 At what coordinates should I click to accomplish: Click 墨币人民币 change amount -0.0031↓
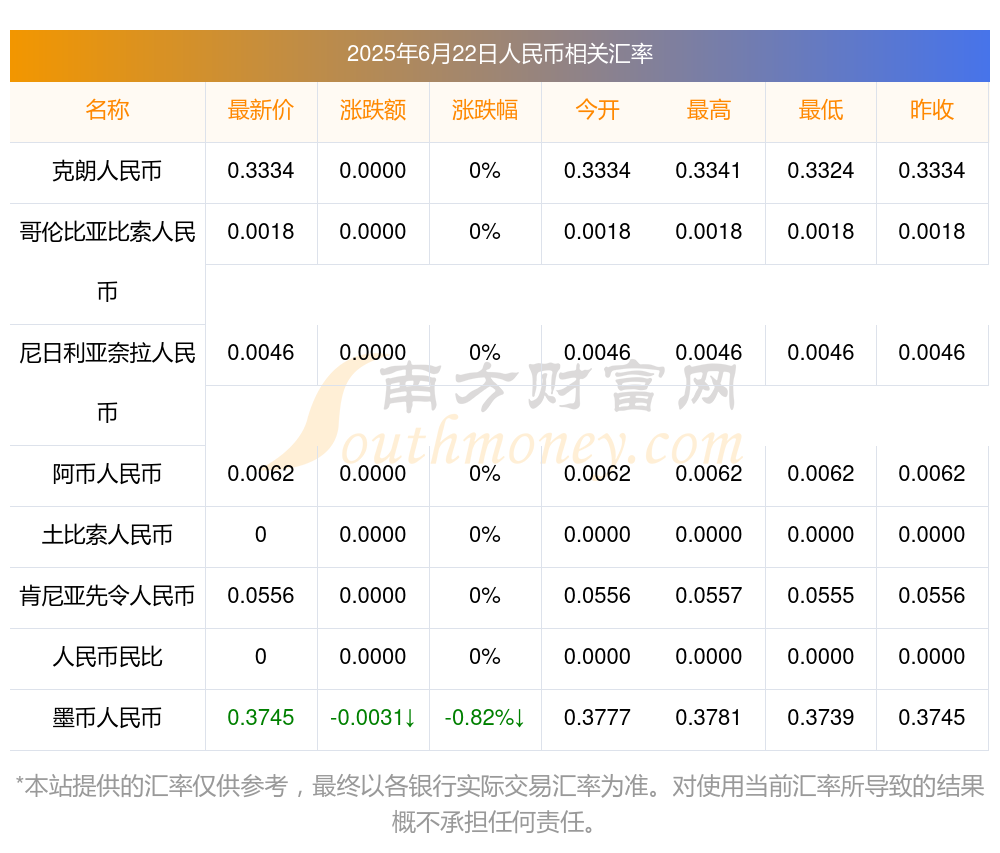point(373,718)
